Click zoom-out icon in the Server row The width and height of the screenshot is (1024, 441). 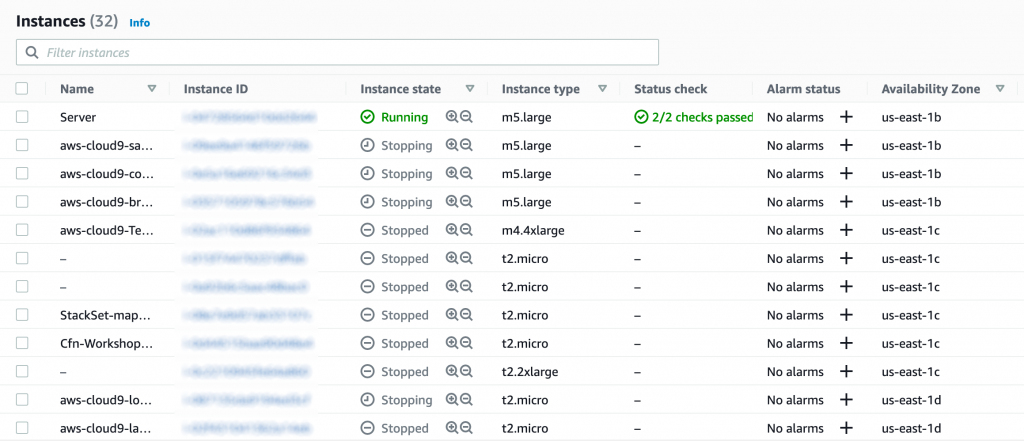click(466, 116)
